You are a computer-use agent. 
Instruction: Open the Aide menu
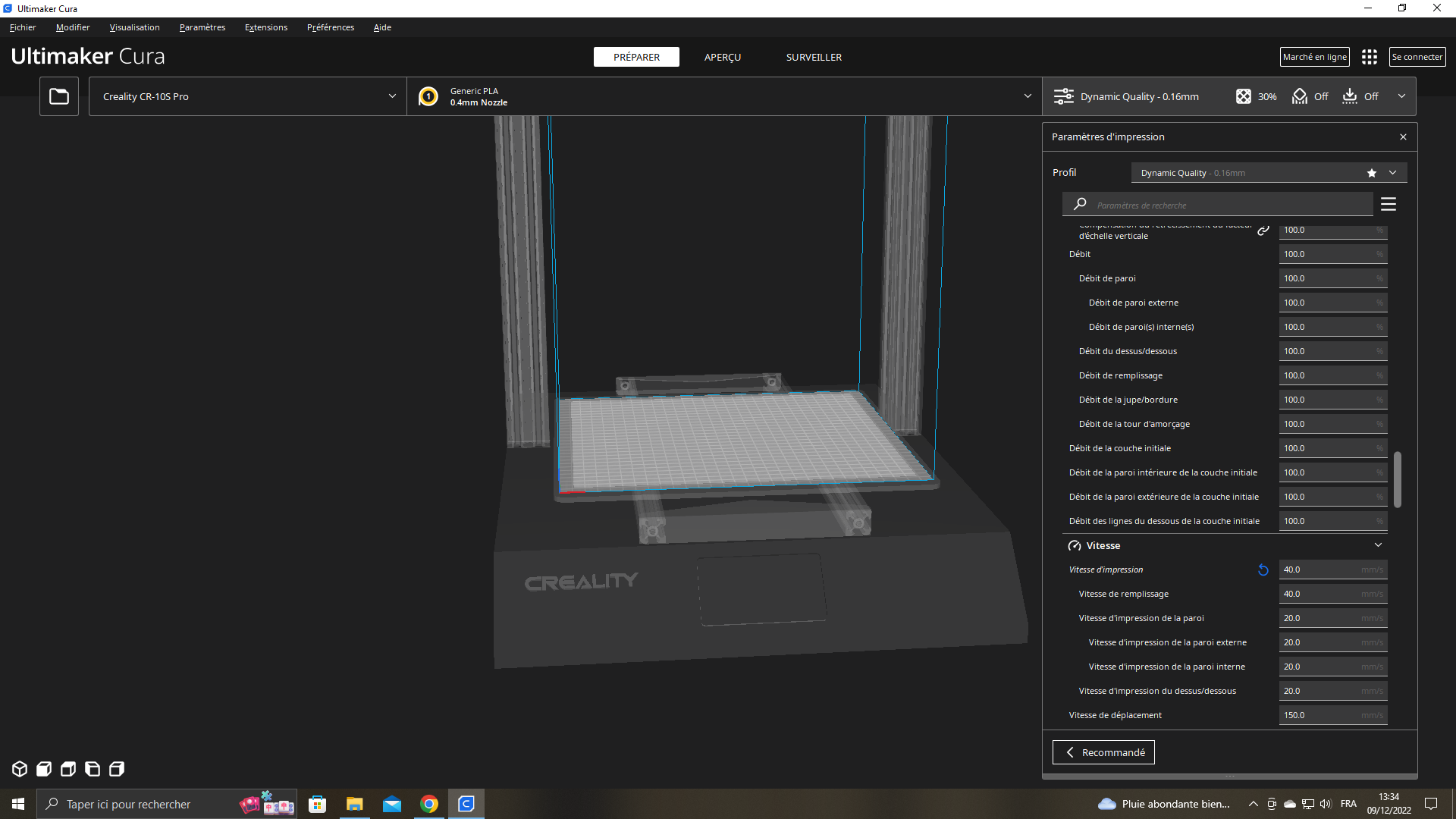click(x=382, y=27)
